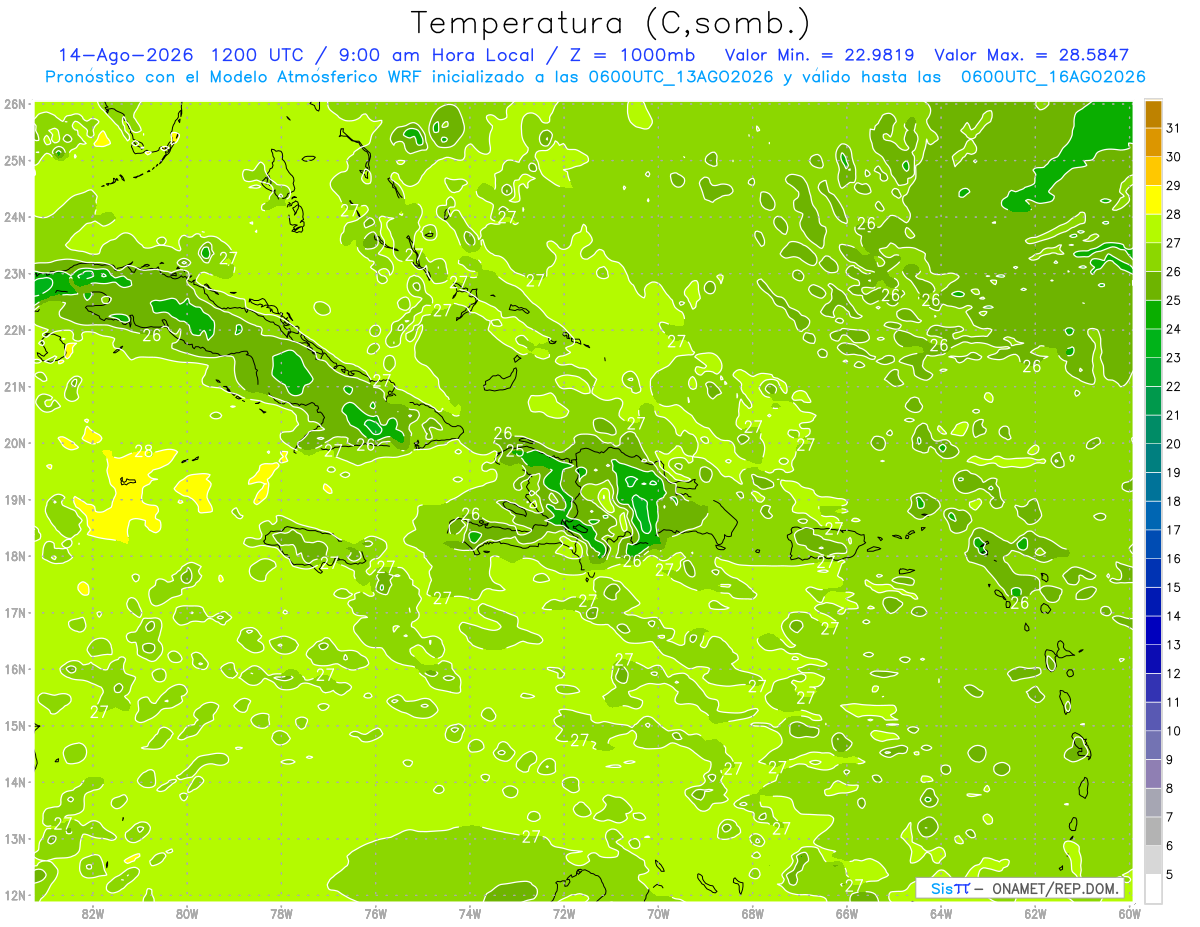1200x927 pixels.
Task: Click the legend value "15"
Action: pyautogui.click(x=1173, y=587)
